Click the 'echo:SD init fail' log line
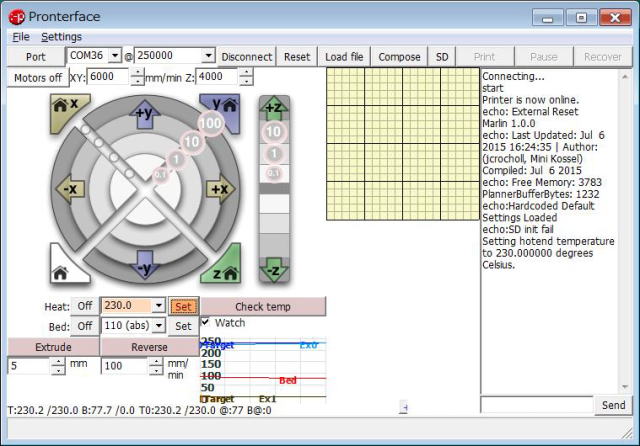 click(518, 229)
